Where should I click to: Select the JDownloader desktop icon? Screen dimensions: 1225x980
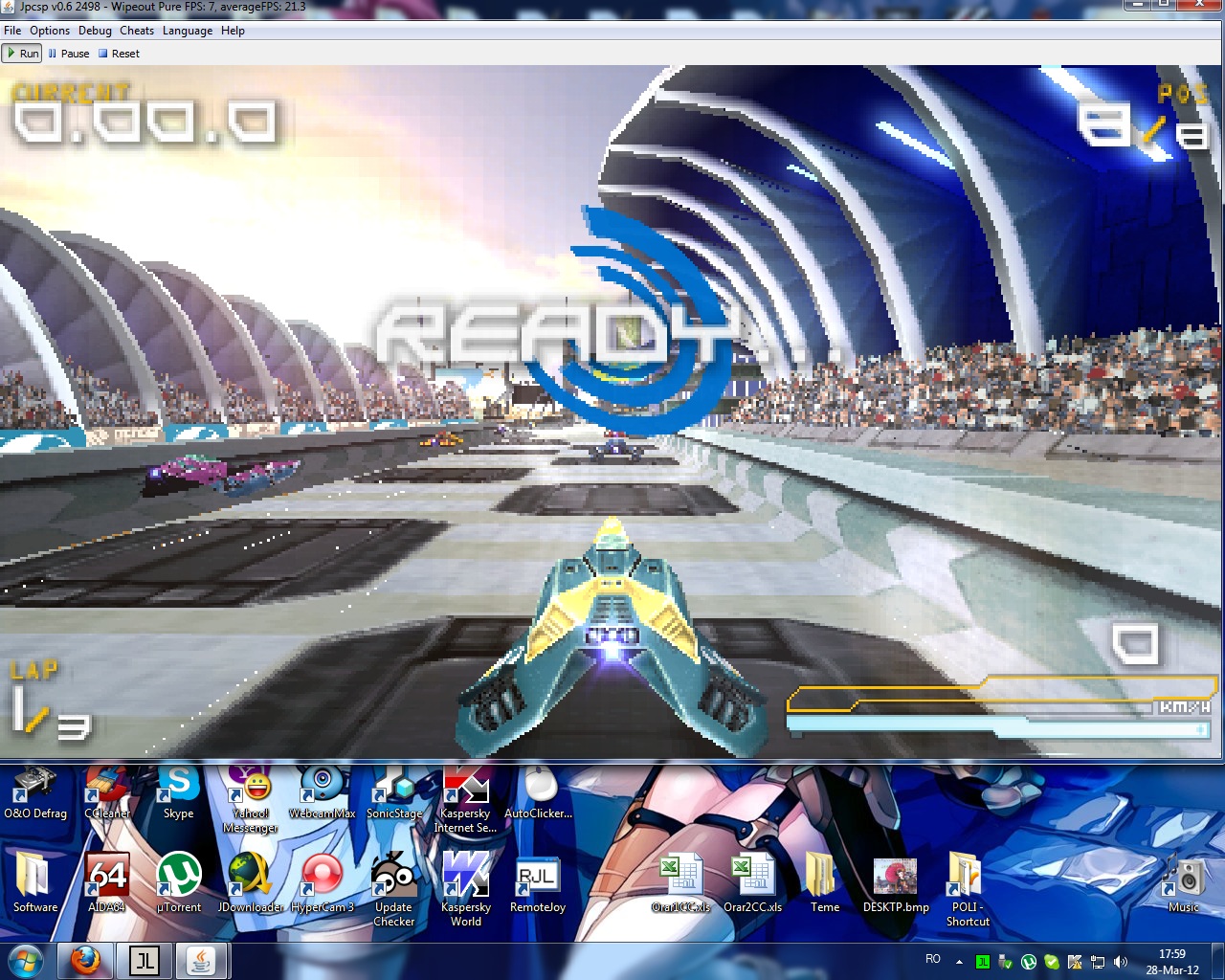click(x=250, y=882)
